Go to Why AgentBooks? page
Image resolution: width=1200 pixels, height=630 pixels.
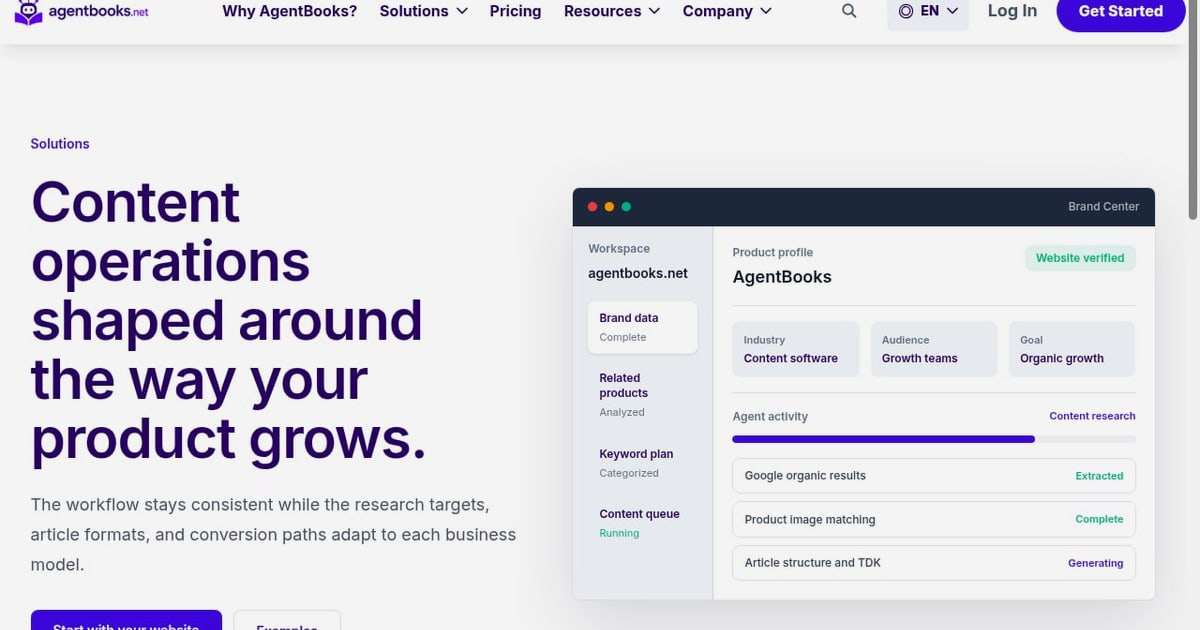[x=290, y=11]
